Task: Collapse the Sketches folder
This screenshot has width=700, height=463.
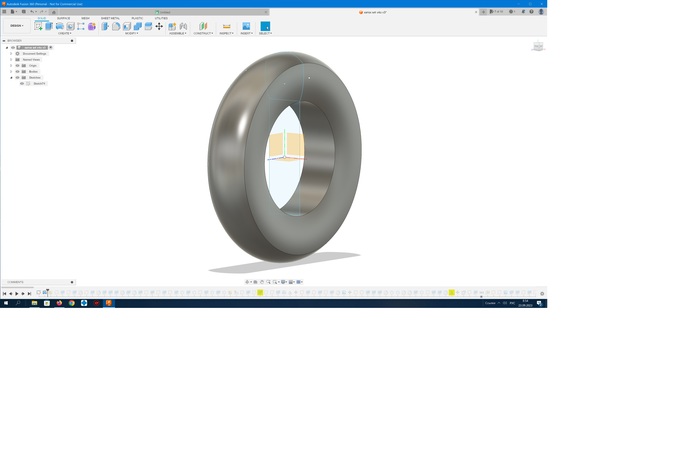Action: 11,78
